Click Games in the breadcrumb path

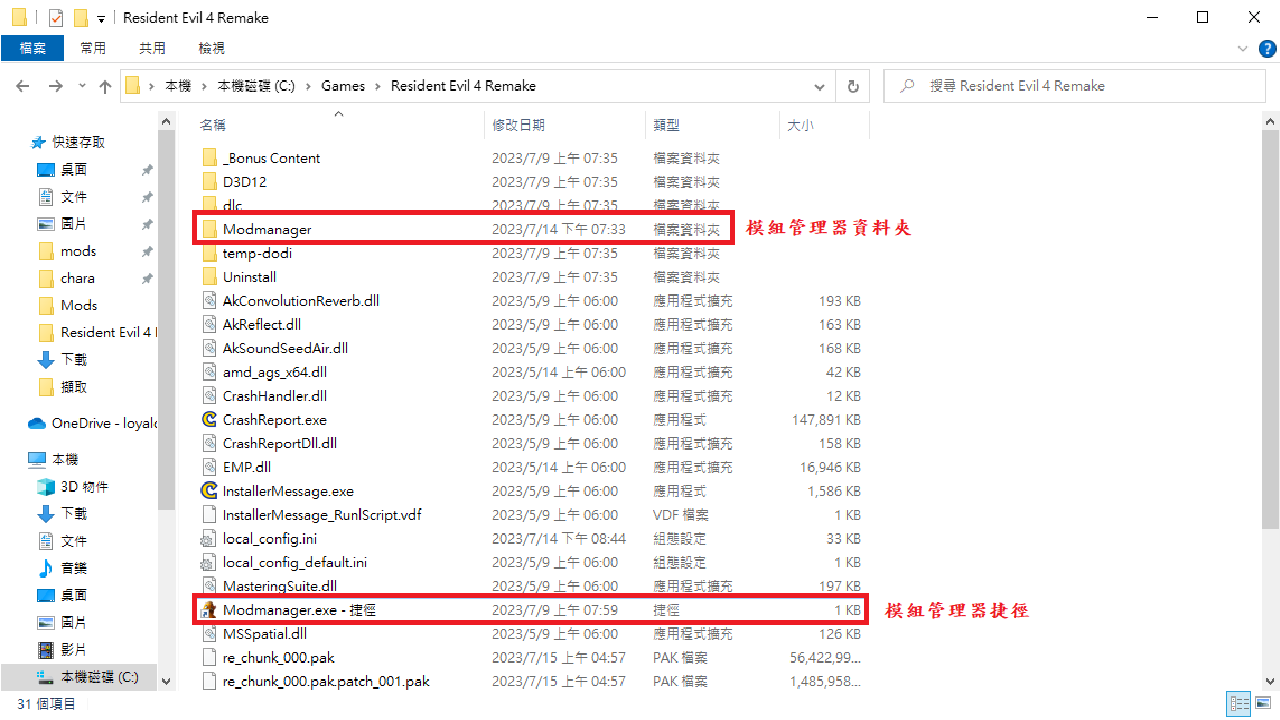342,86
